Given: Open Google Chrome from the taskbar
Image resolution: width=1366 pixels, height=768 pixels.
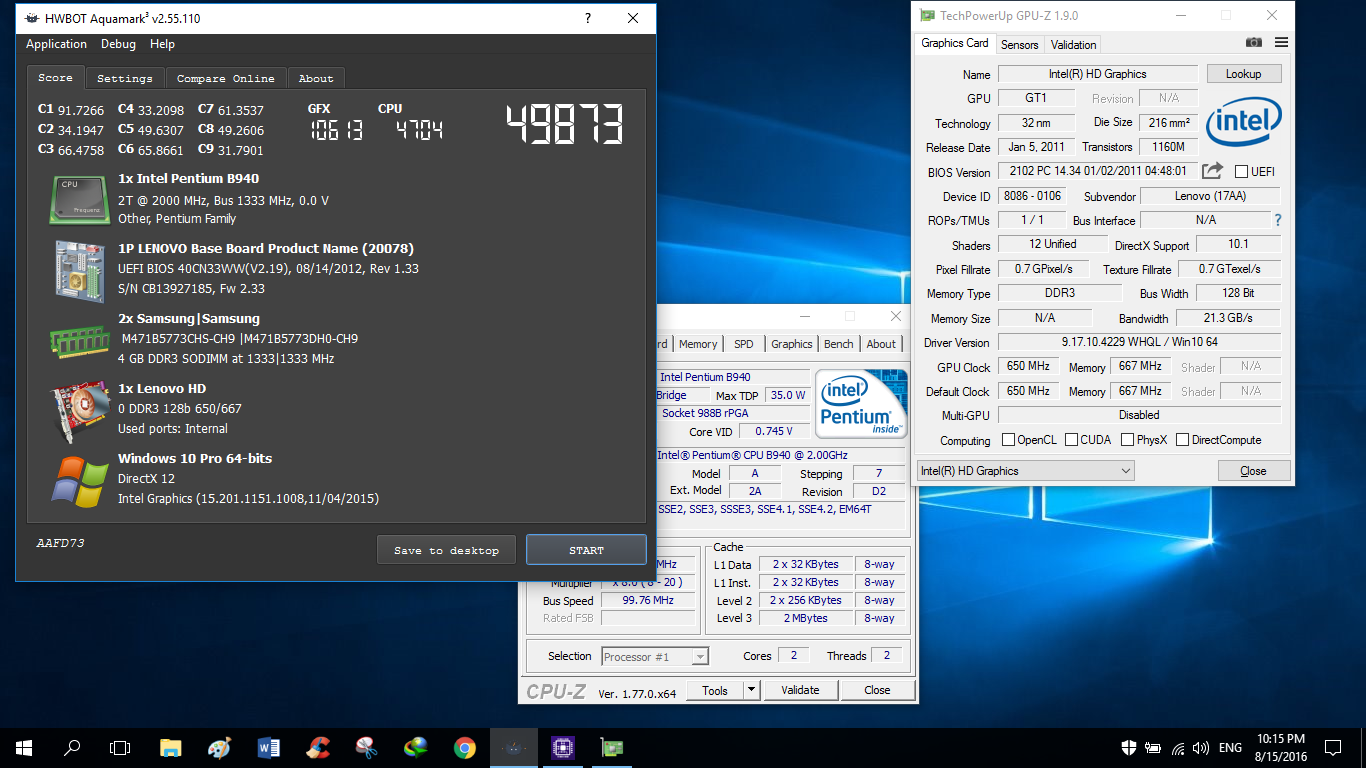Looking at the screenshot, I should [465, 747].
